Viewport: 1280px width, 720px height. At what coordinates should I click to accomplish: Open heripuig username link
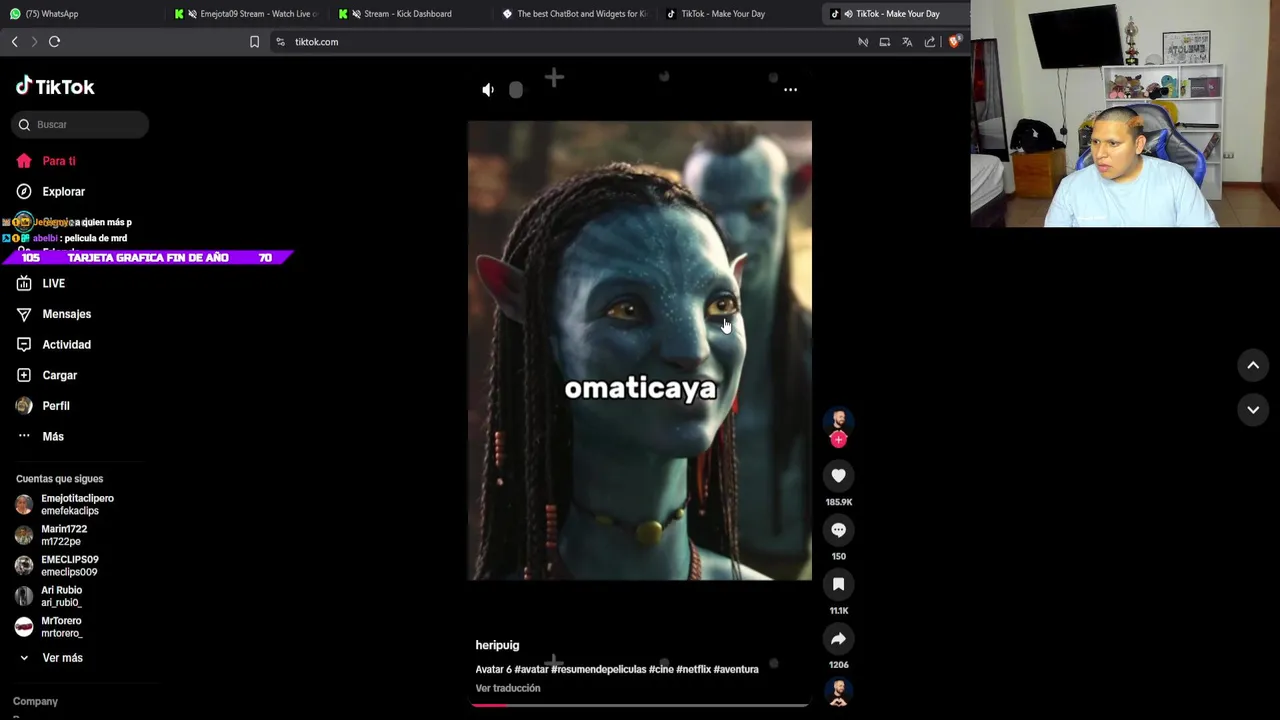(497, 646)
